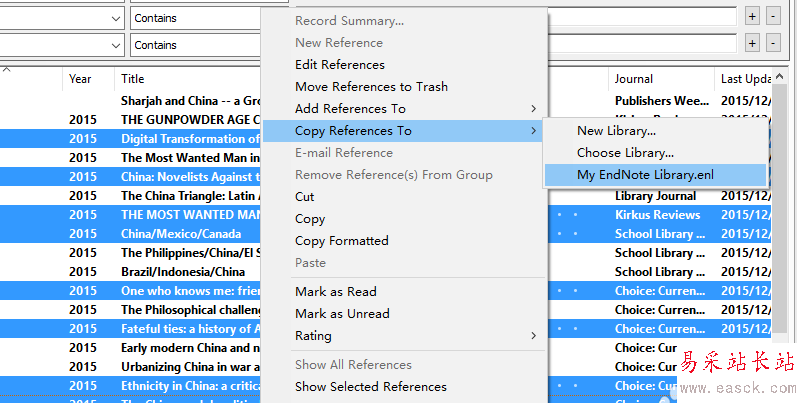Remove the lower search row with its minus button

pyautogui.click(x=773, y=43)
